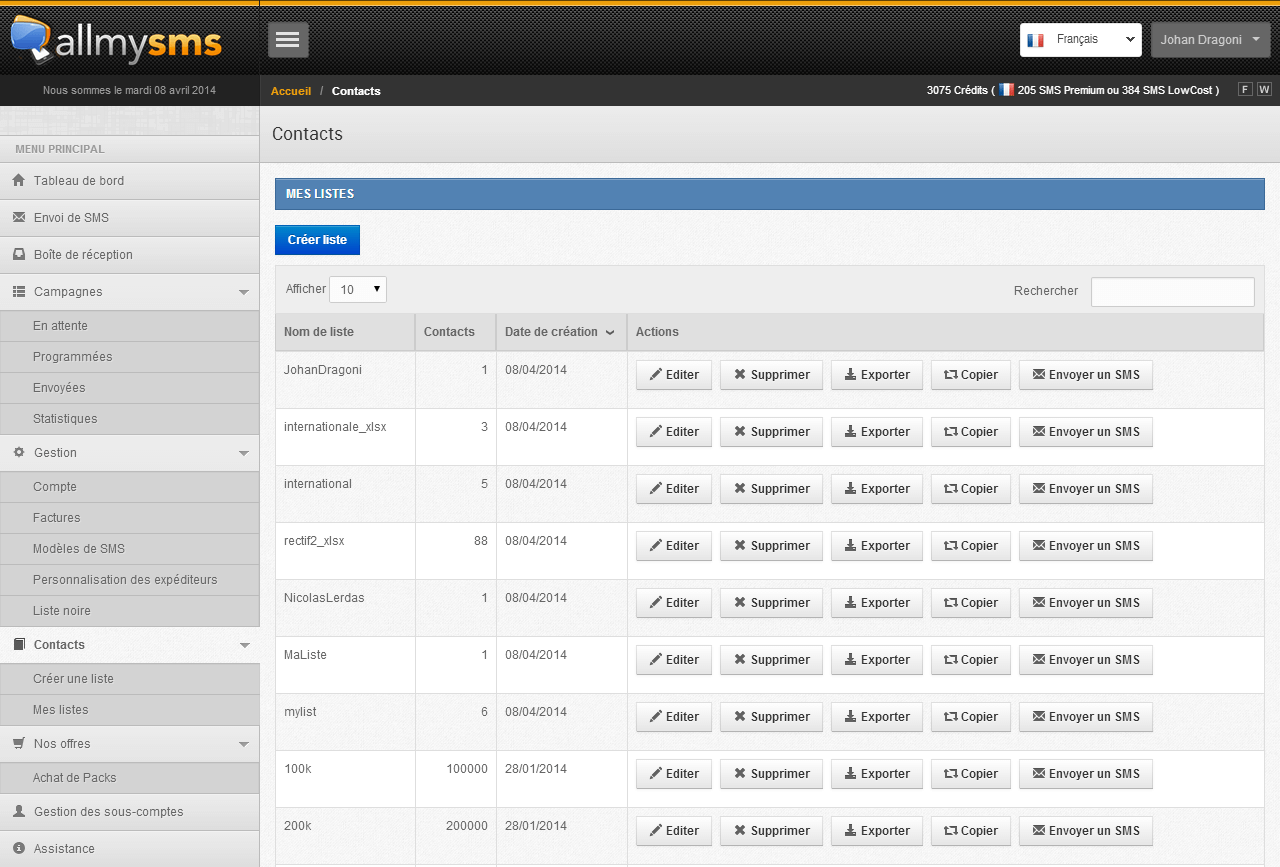Delete the internationale_xlsx list
The image size is (1280, 867).
771,432
